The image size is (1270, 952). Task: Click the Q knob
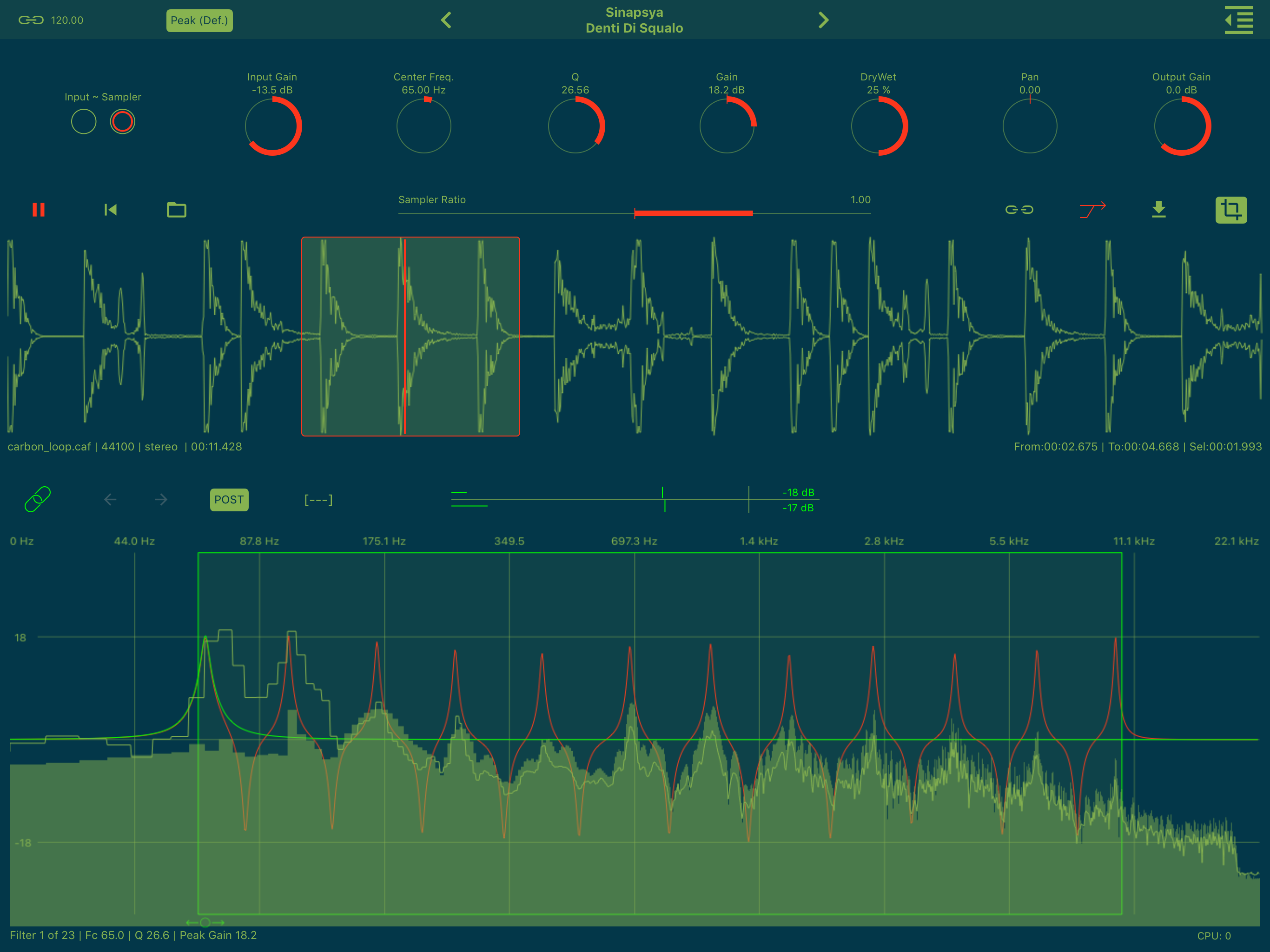click(575, 126)
